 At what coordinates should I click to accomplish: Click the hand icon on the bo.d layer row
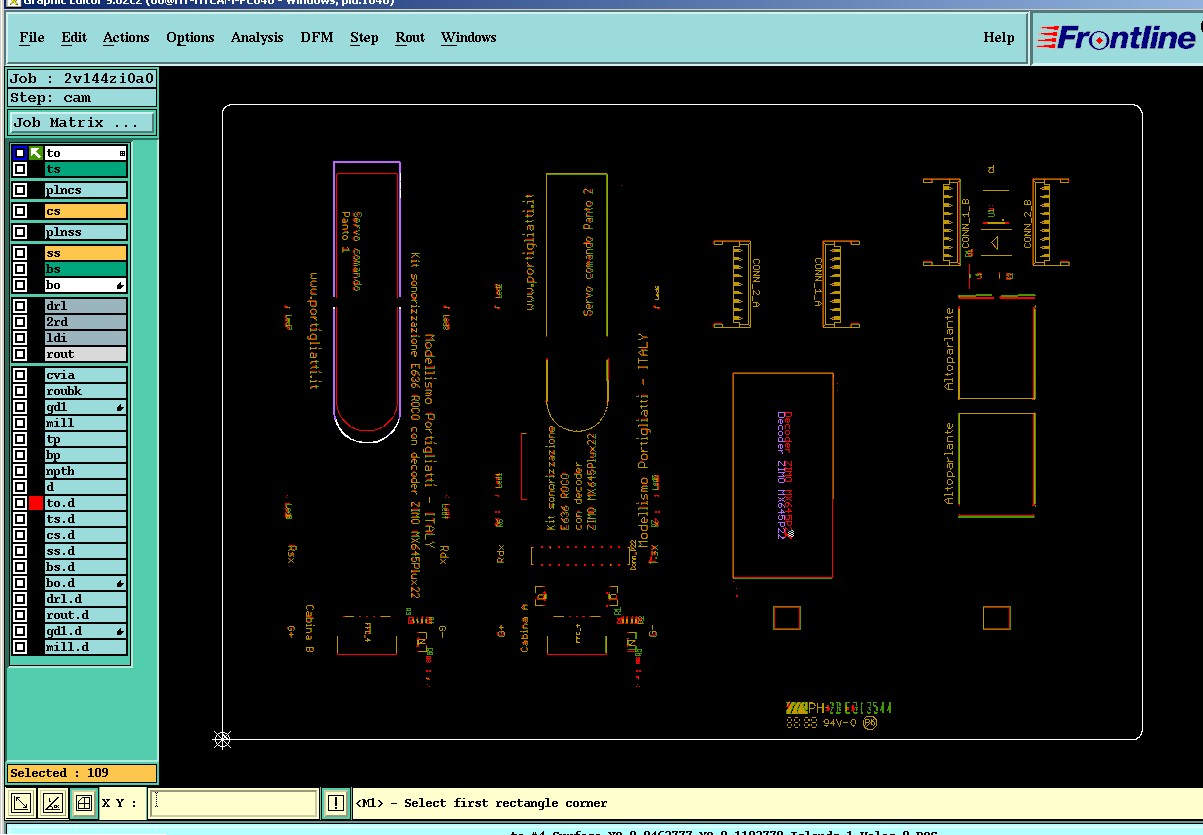120,583
